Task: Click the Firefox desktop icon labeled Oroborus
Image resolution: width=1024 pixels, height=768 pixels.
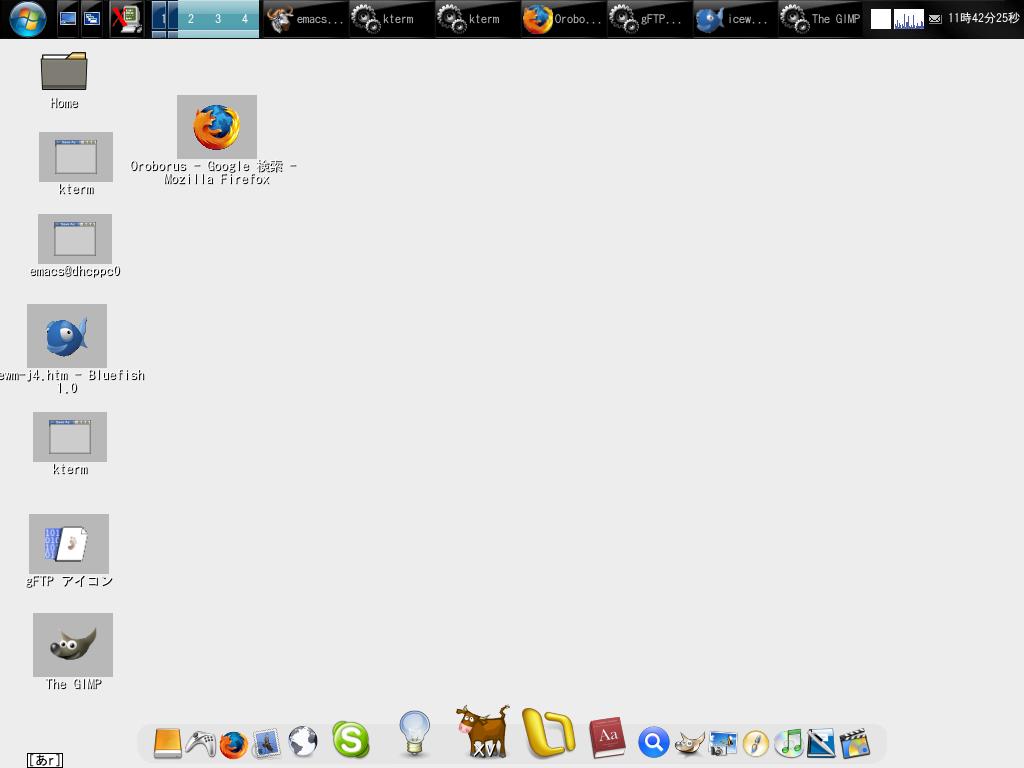Action: click(x=216, y=127)
